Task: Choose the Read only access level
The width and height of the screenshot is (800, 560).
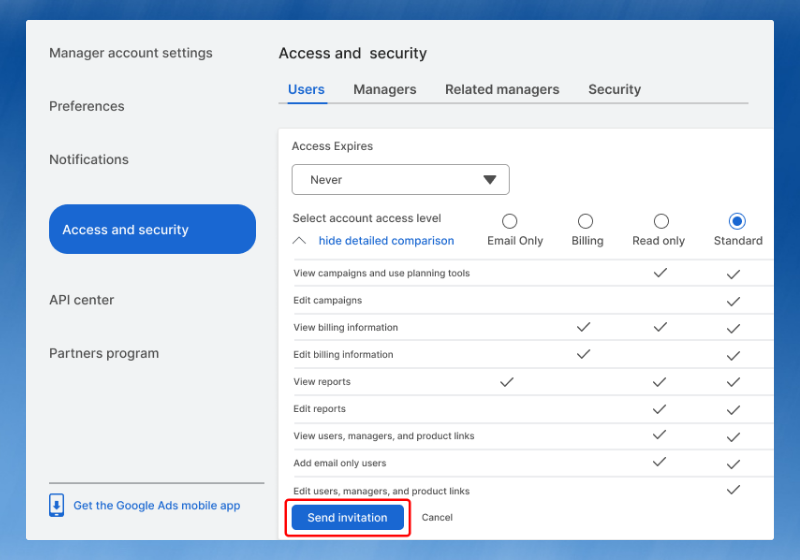Action: [x=661, y=221]
